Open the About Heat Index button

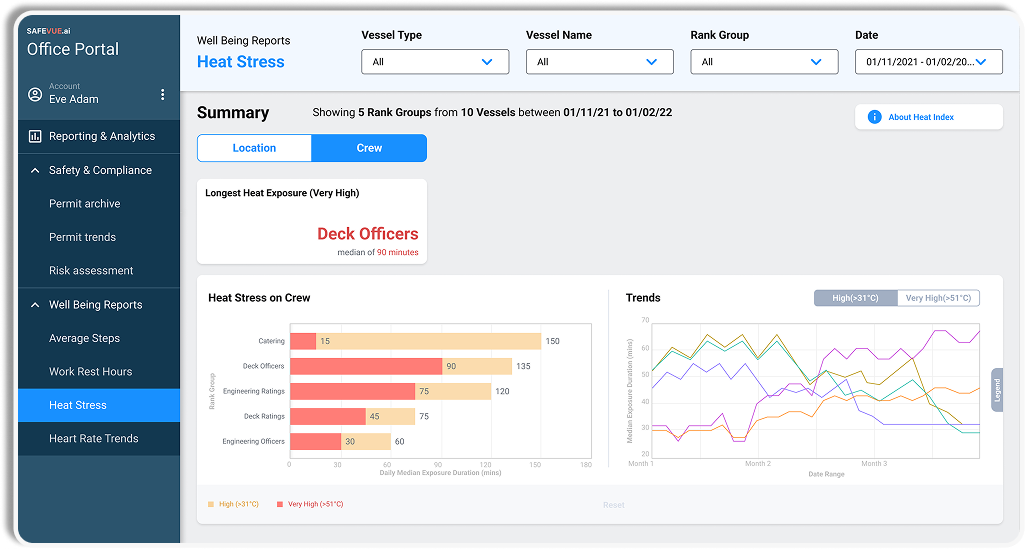928,117
